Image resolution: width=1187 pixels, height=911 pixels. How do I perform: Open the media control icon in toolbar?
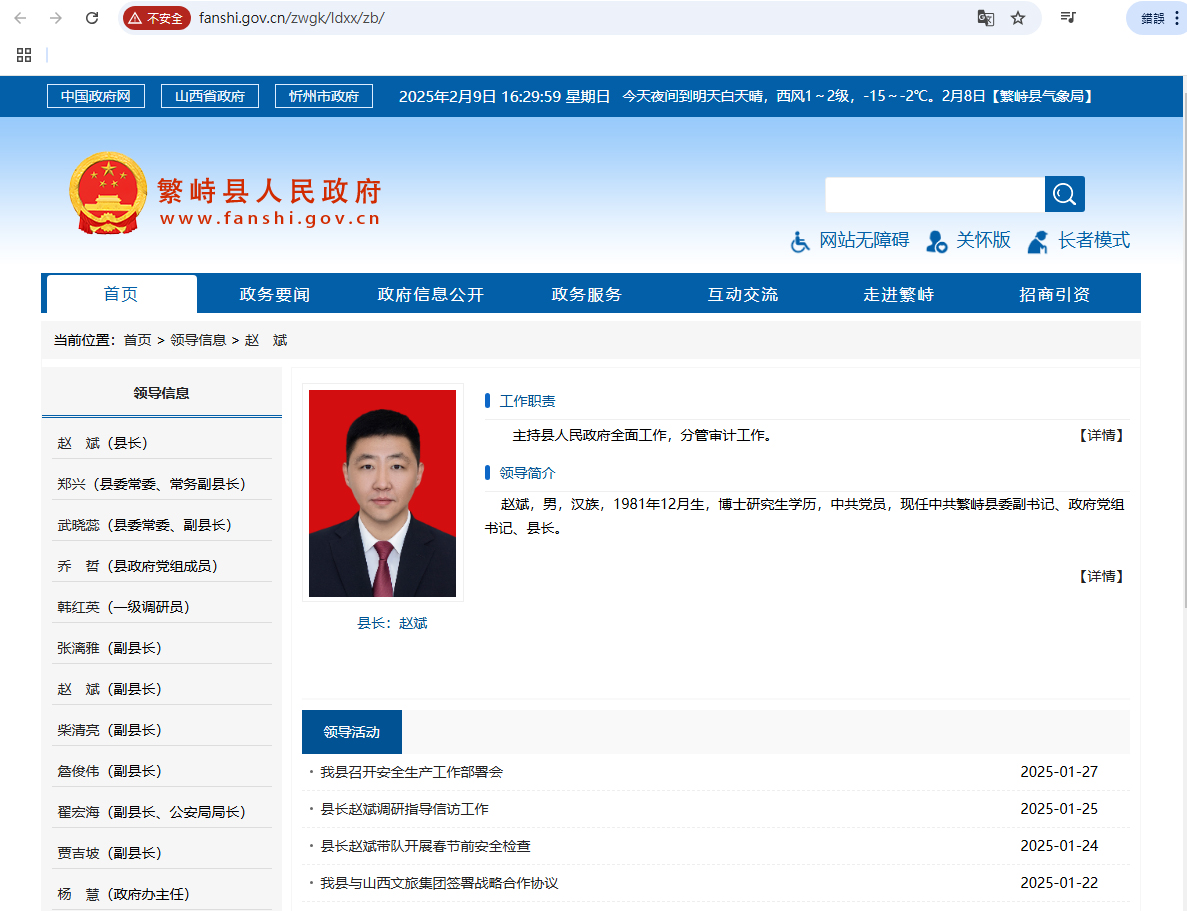coord(1068,18)
